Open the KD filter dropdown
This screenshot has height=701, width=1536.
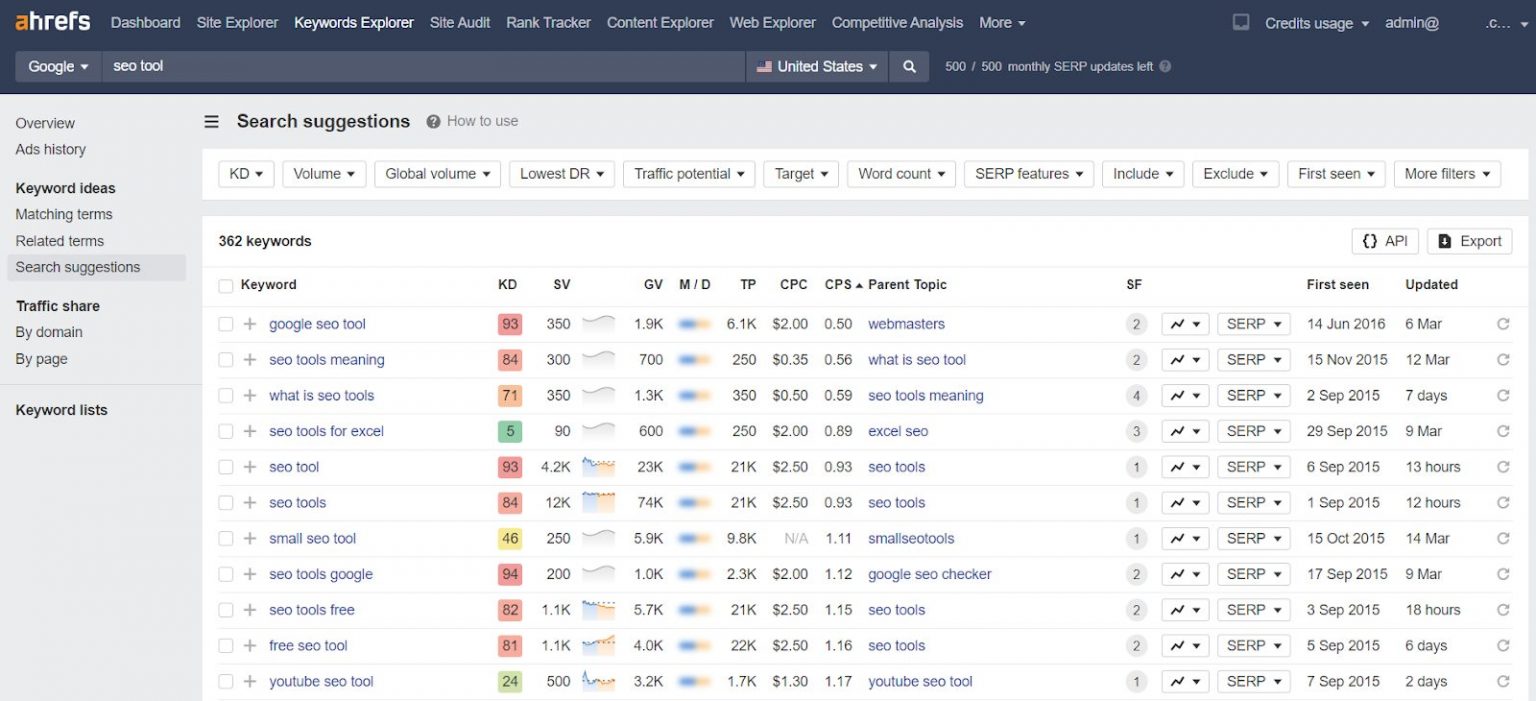coord(246,174)
